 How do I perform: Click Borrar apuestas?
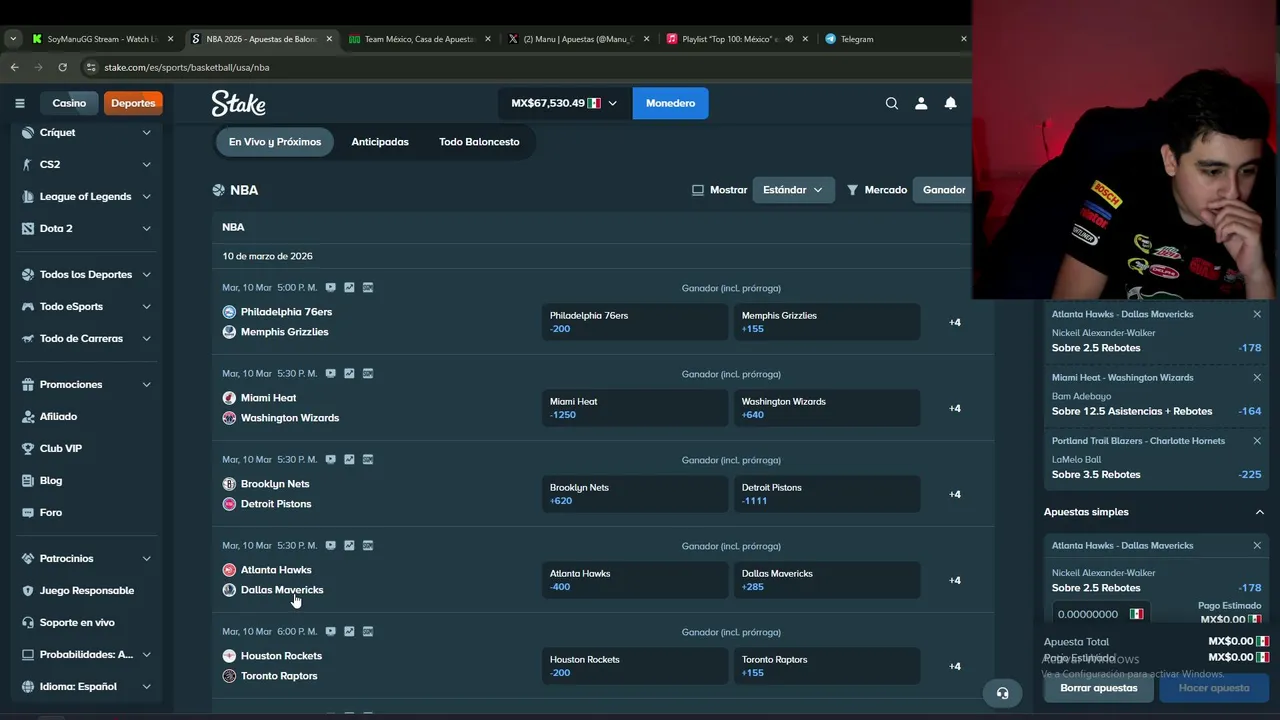[x=1099, y=688]
